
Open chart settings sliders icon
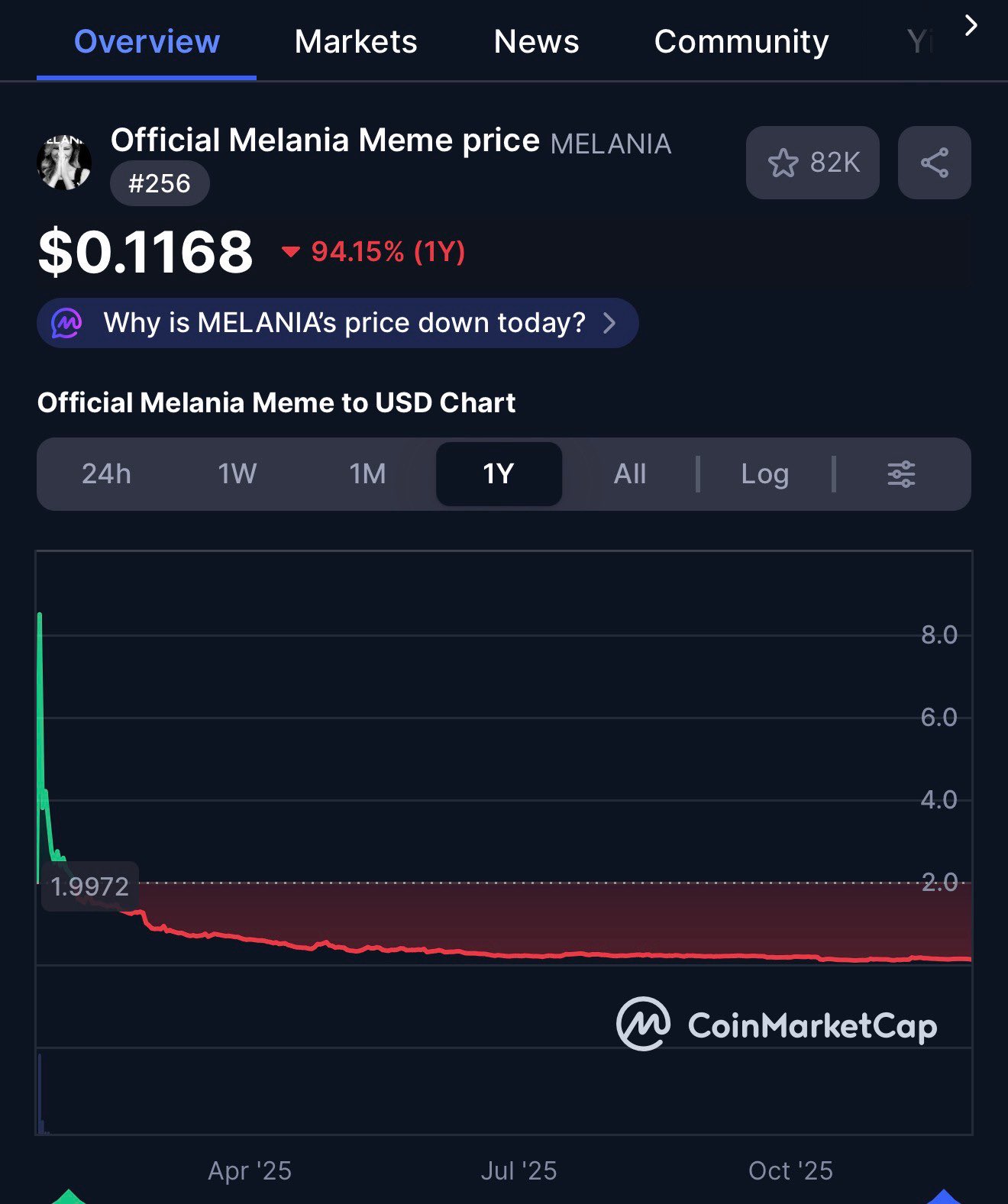click(x=901, y=474)
